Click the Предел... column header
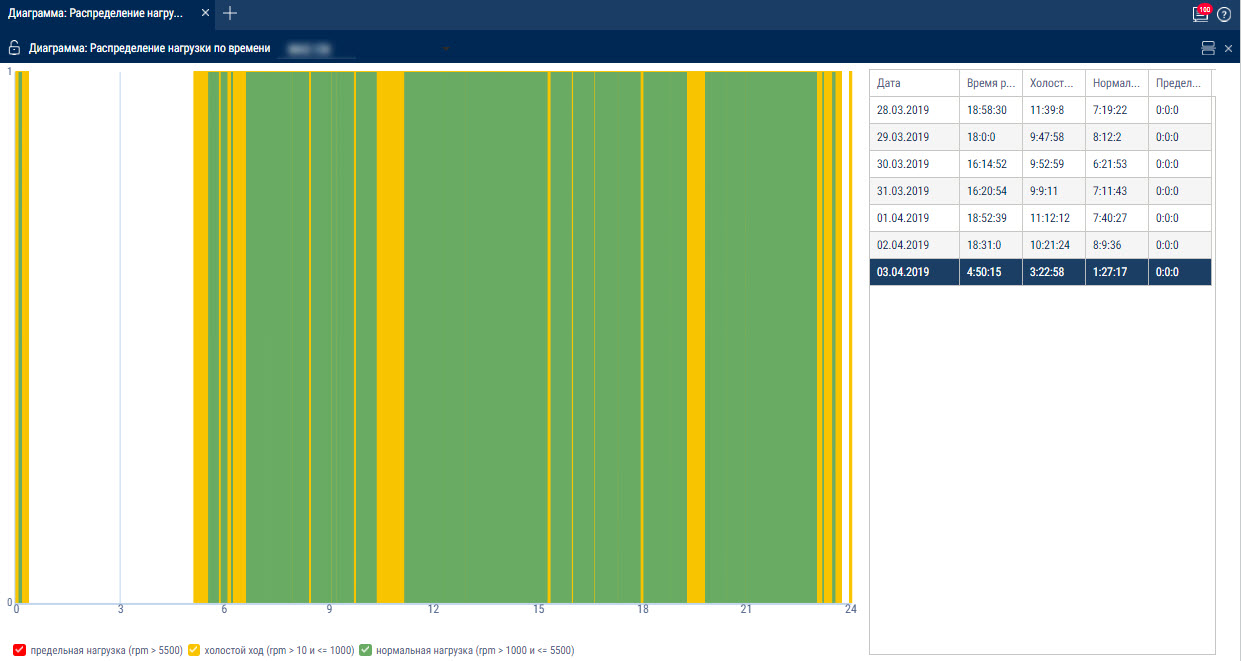This screenshot has width=1241, height=661. click(1179, 83)
